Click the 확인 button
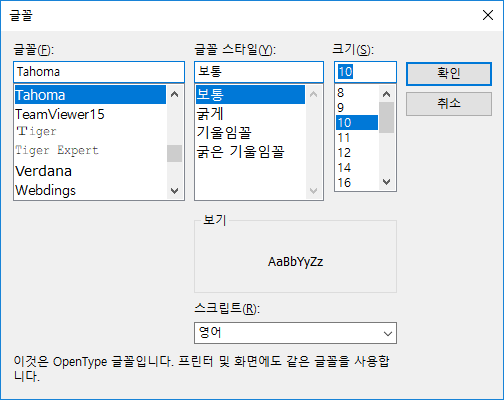The width and height of the screenshot is (504, 400). coord(449,73)
